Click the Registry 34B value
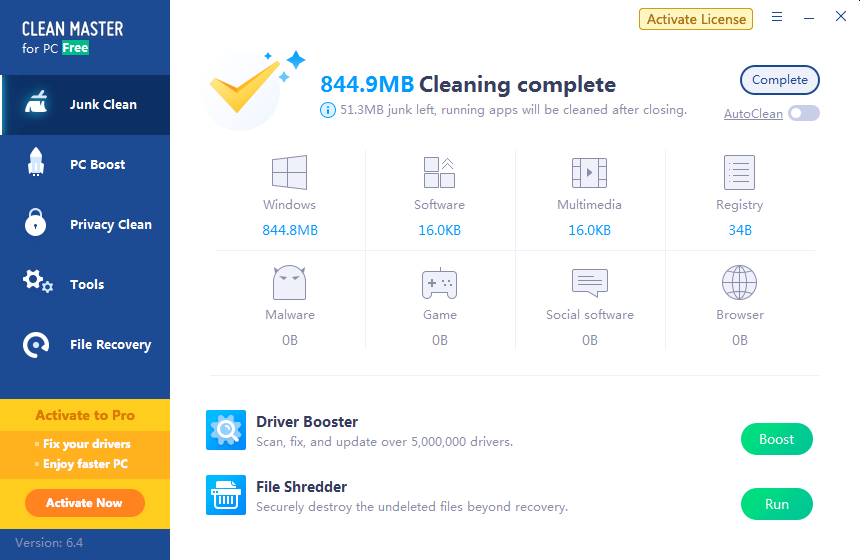This screenshot has height=560, width=860. point(740,230)
